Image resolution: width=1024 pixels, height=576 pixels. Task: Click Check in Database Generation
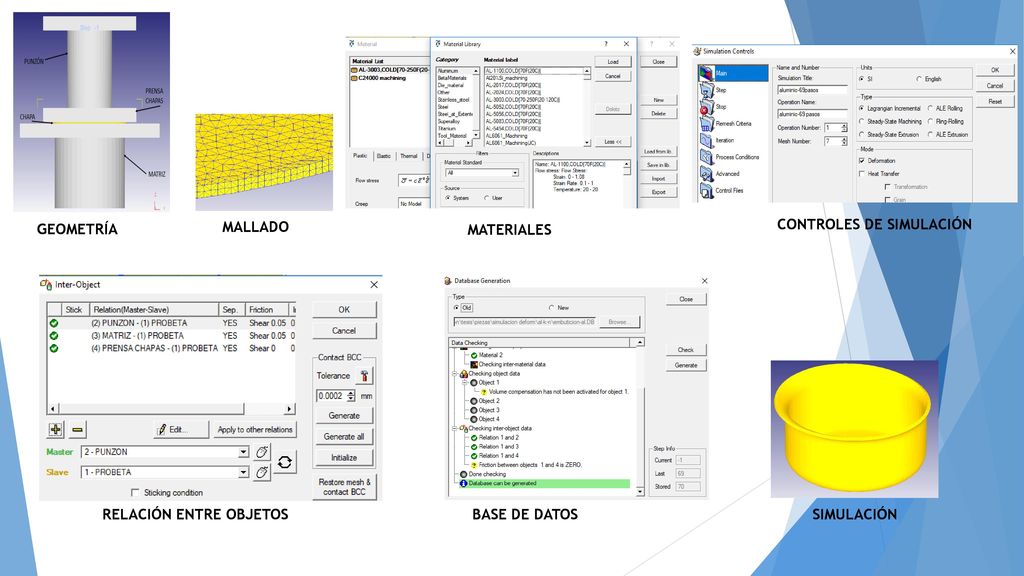(x=686, y=350)
